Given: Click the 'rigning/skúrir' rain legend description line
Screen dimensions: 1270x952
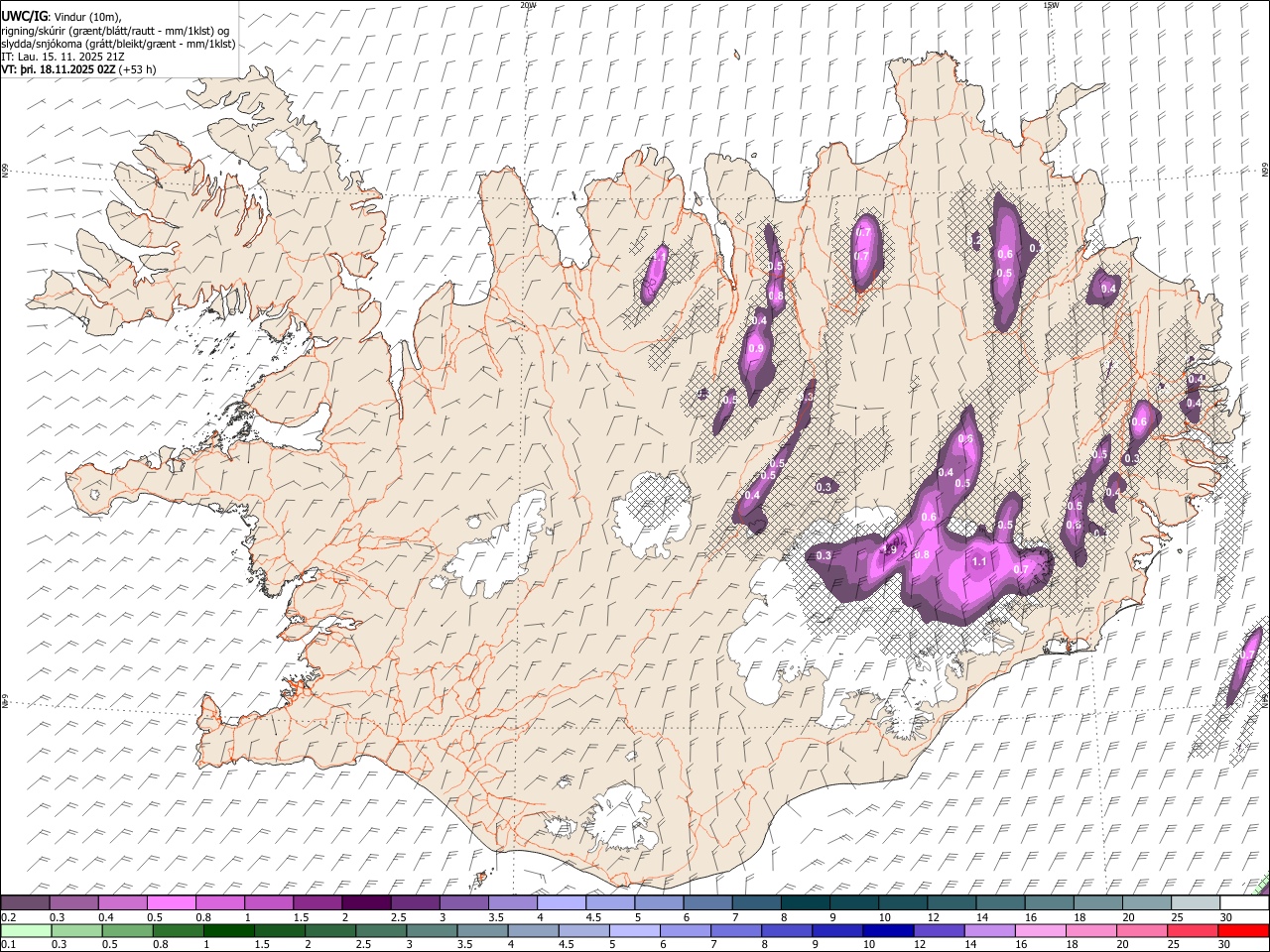Looking at the screenshot, I should click(116, 30).
